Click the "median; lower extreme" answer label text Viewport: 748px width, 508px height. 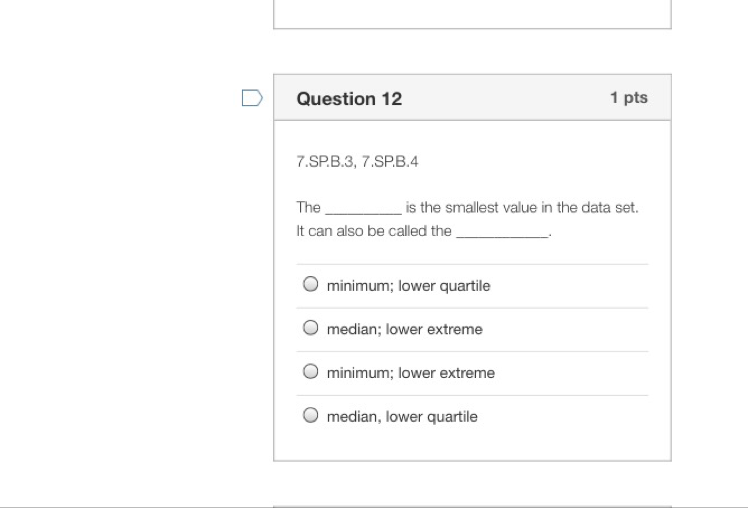pos(404,329)
